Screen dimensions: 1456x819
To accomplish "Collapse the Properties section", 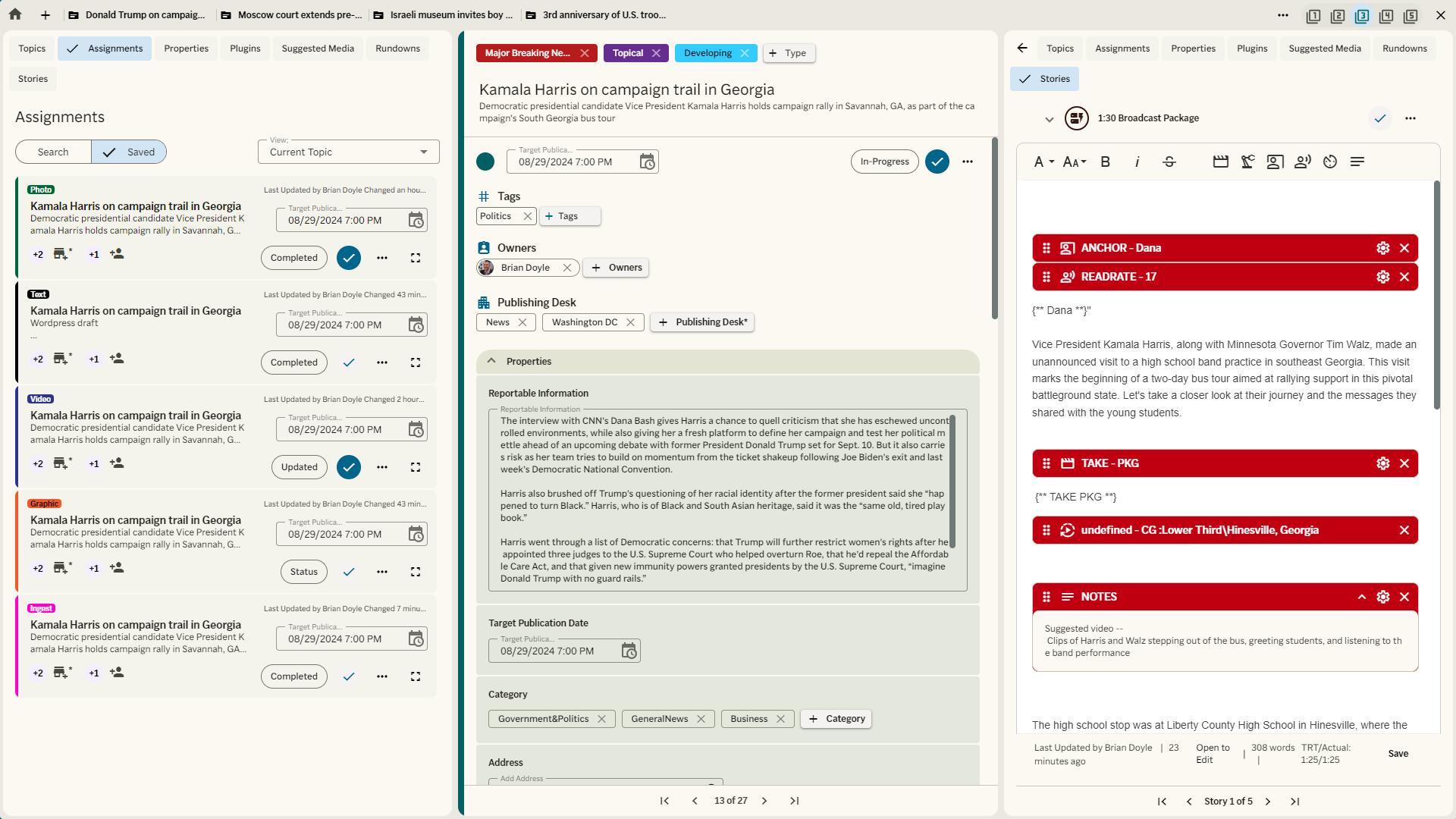I will coord(491,361).
